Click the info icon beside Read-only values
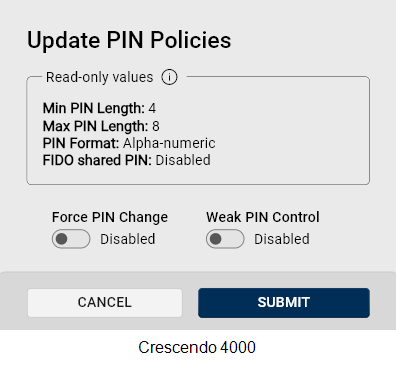This screenshot has width=396, height=372. coord(169,77)
